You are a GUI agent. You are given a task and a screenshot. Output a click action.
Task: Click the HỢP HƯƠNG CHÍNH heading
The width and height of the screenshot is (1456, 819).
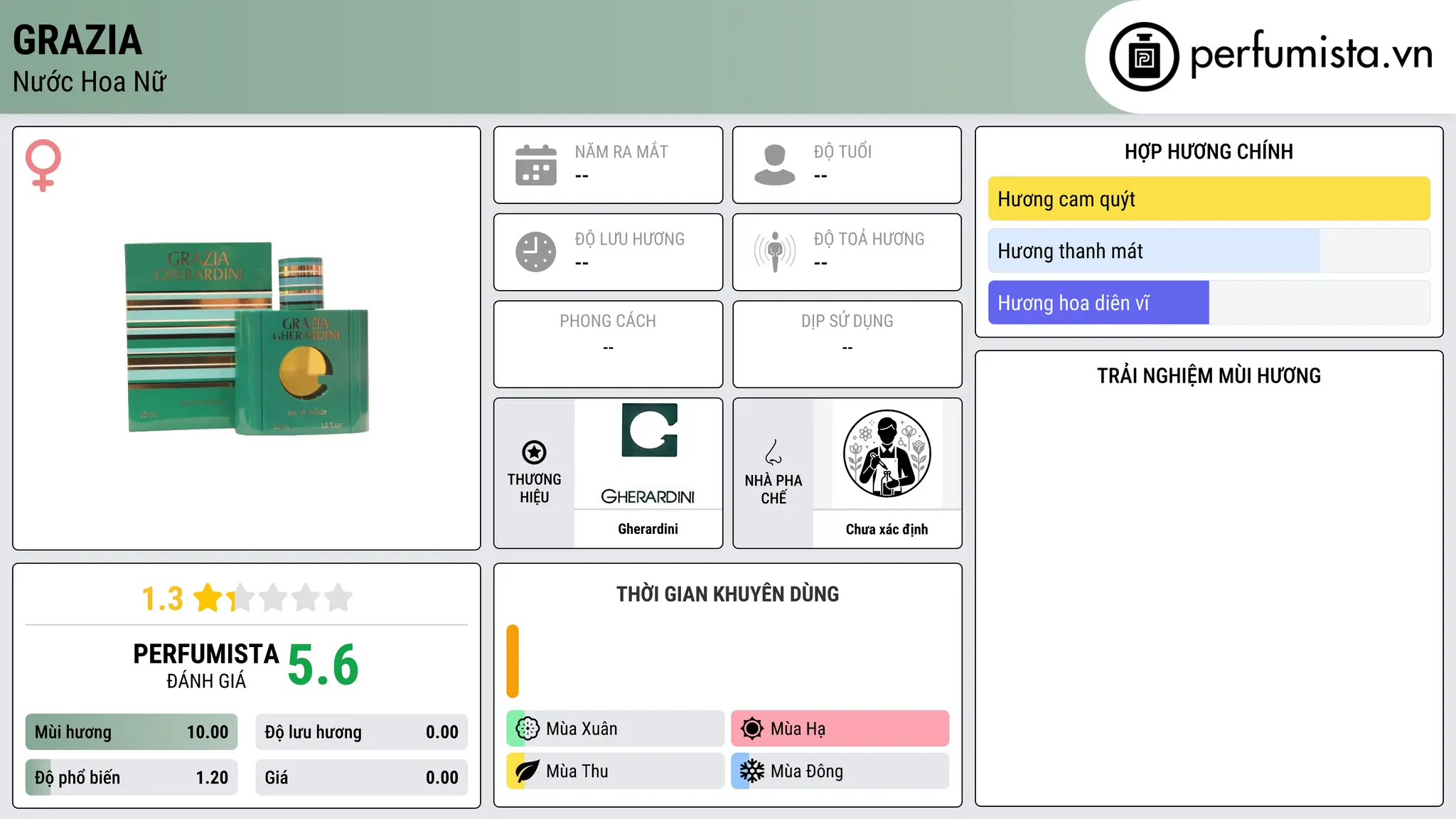1209,151
